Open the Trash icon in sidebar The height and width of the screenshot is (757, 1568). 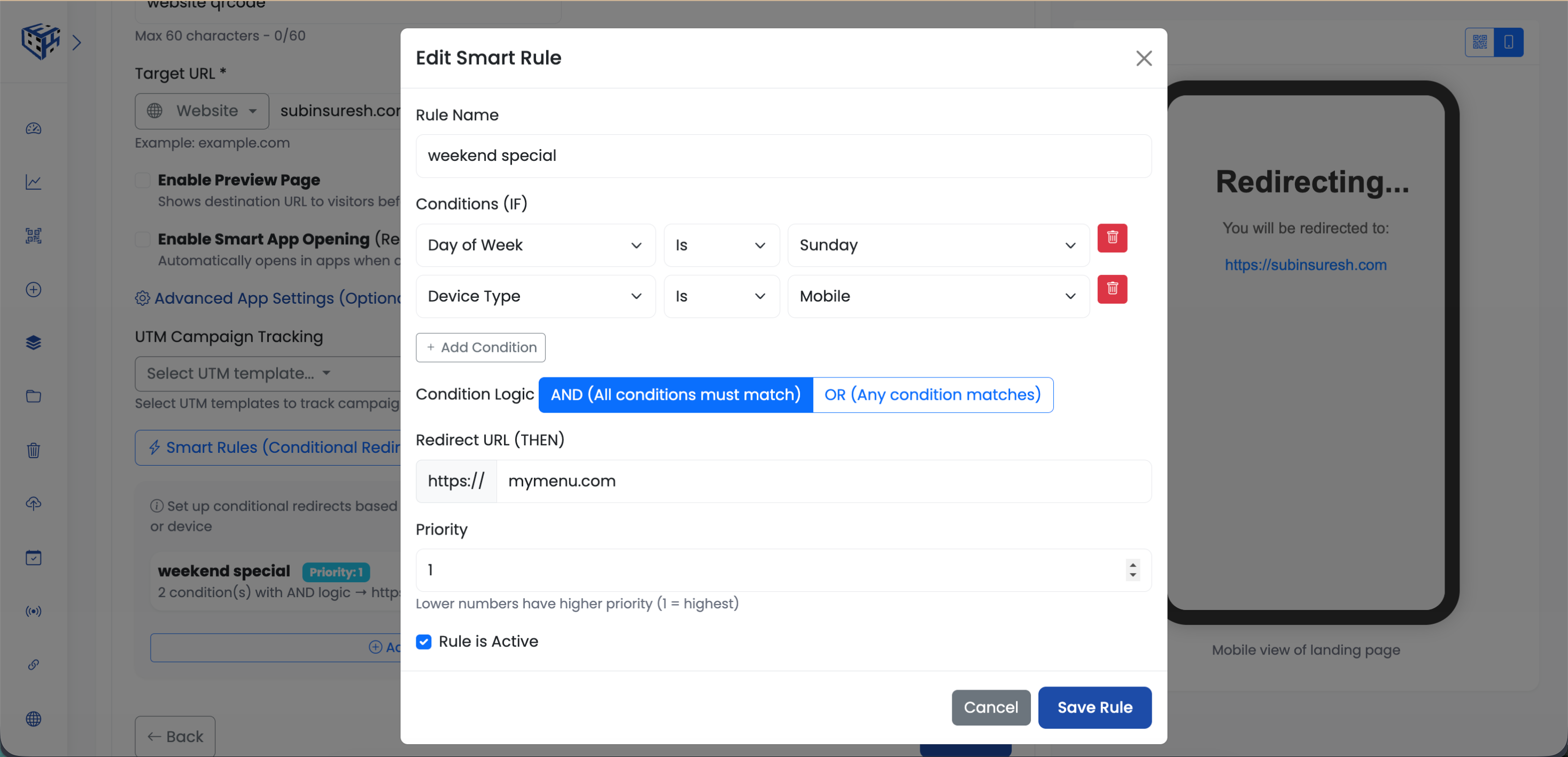[x=34, y=450]
